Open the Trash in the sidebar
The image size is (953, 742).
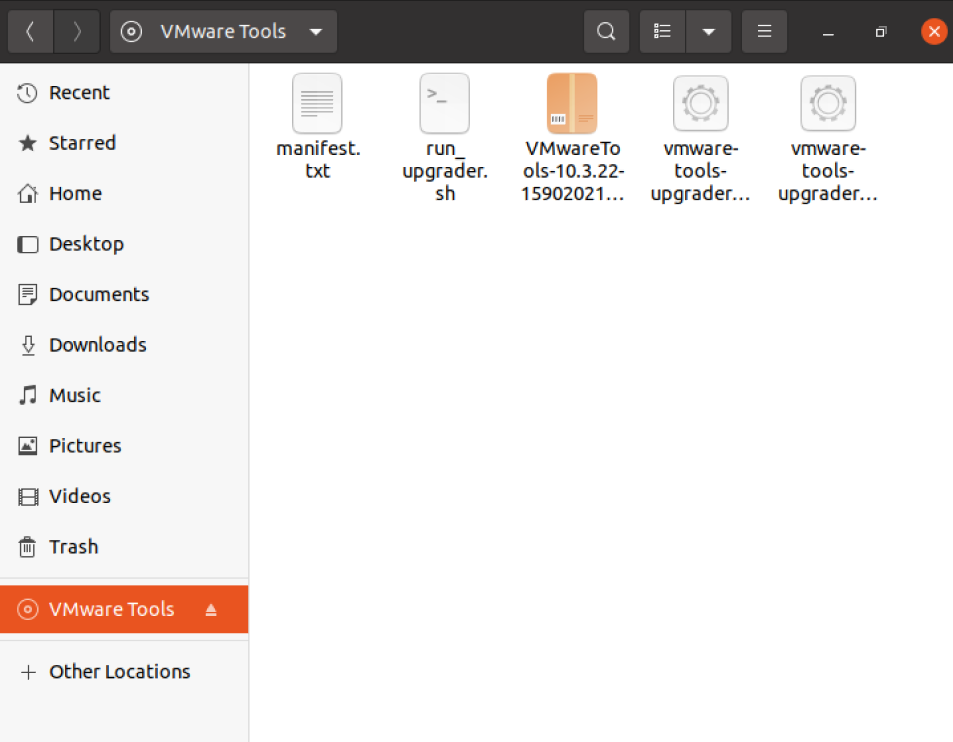point(73,547)
